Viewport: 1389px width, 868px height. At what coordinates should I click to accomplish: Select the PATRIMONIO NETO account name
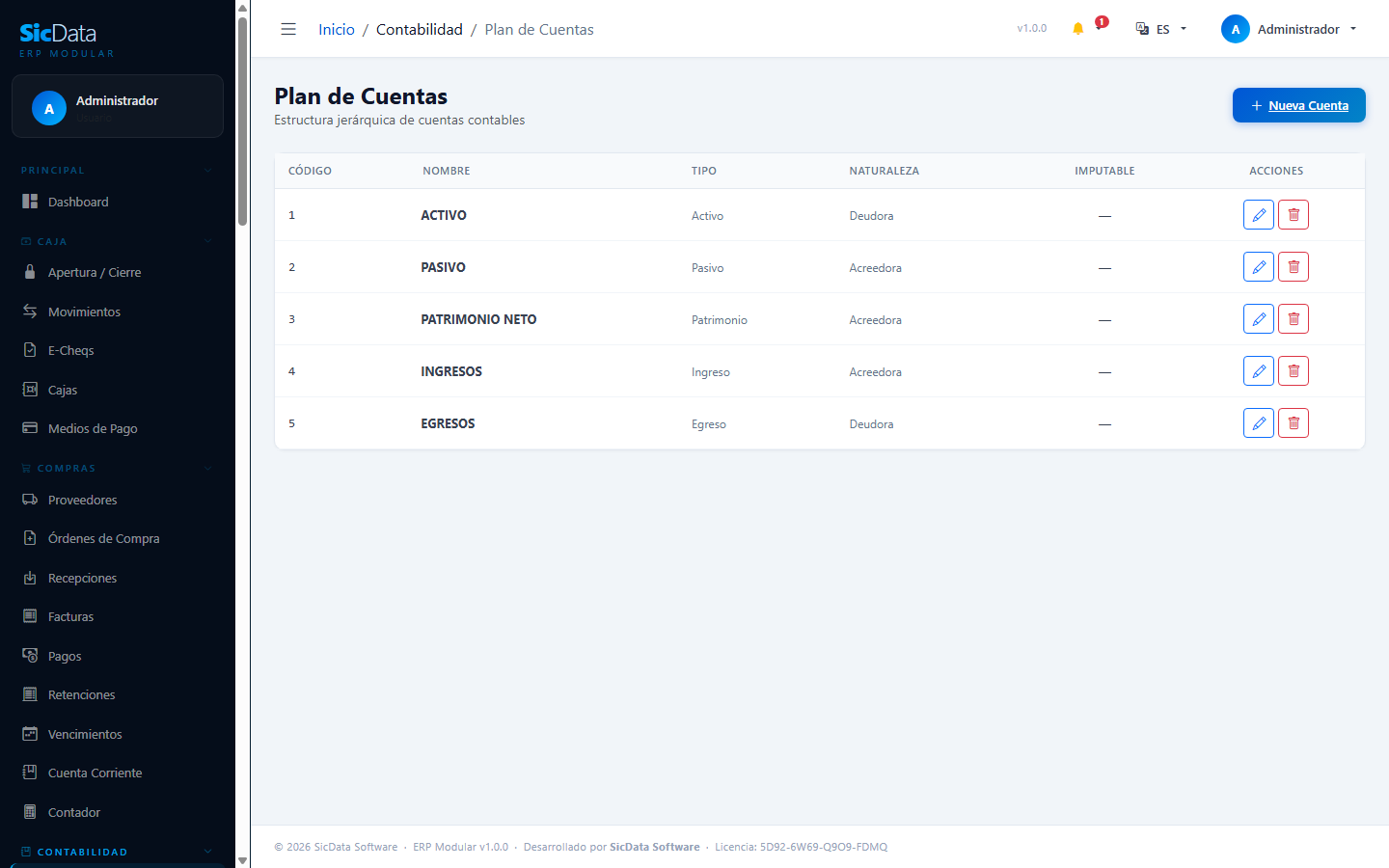478,319
